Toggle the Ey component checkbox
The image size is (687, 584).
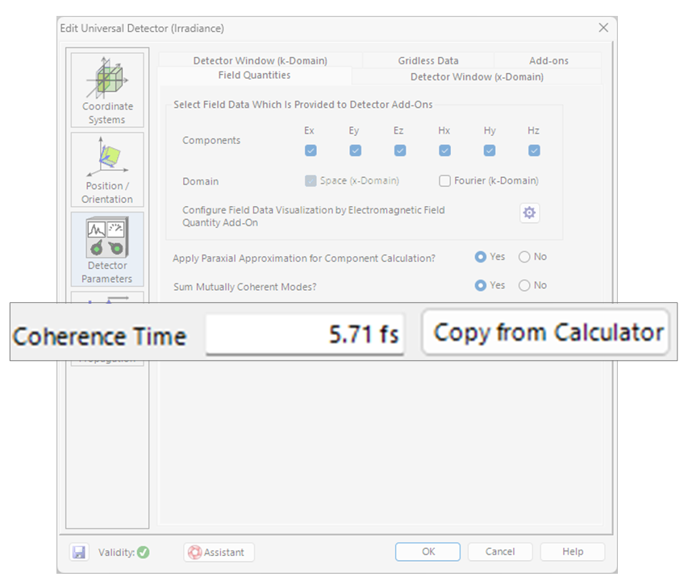pos(355,151)
